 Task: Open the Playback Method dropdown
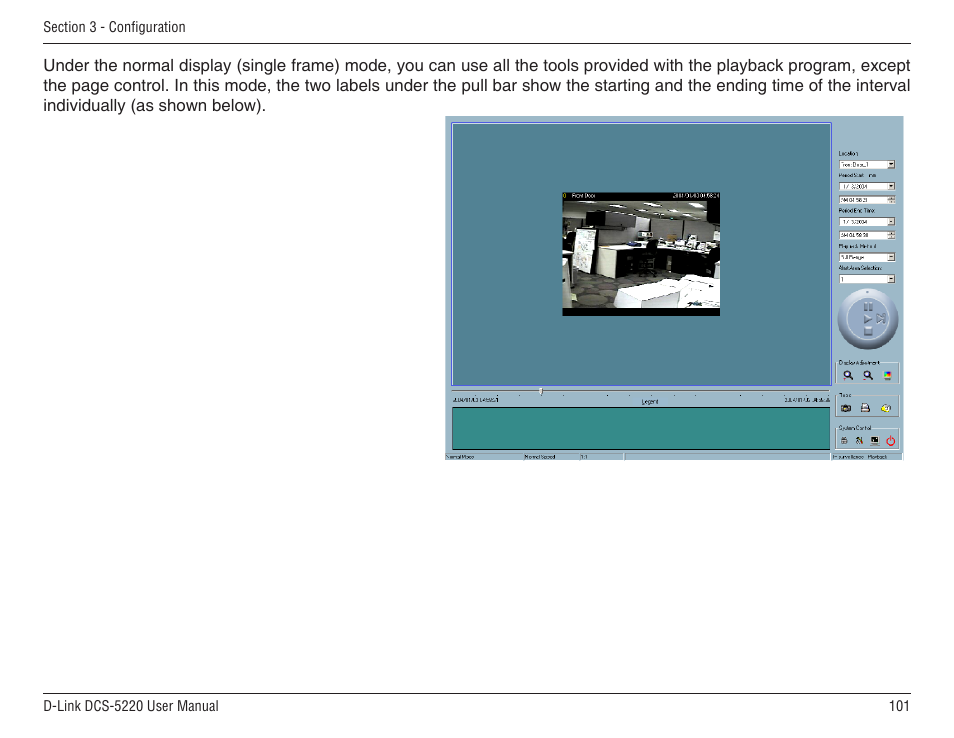[x=891, y=257]
